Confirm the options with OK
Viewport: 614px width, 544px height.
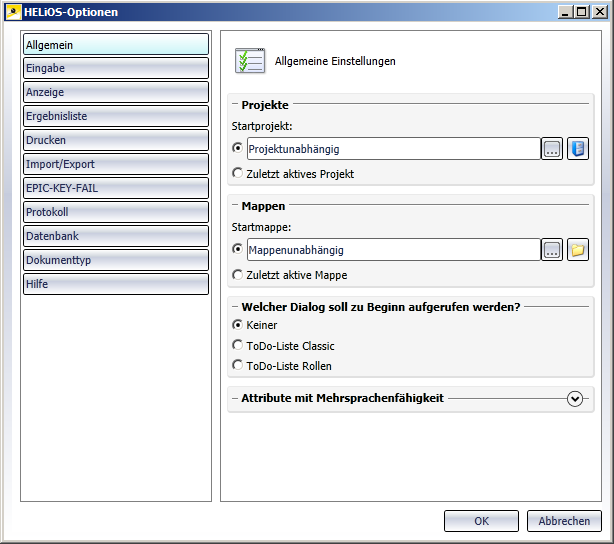(x=481, y=521)
